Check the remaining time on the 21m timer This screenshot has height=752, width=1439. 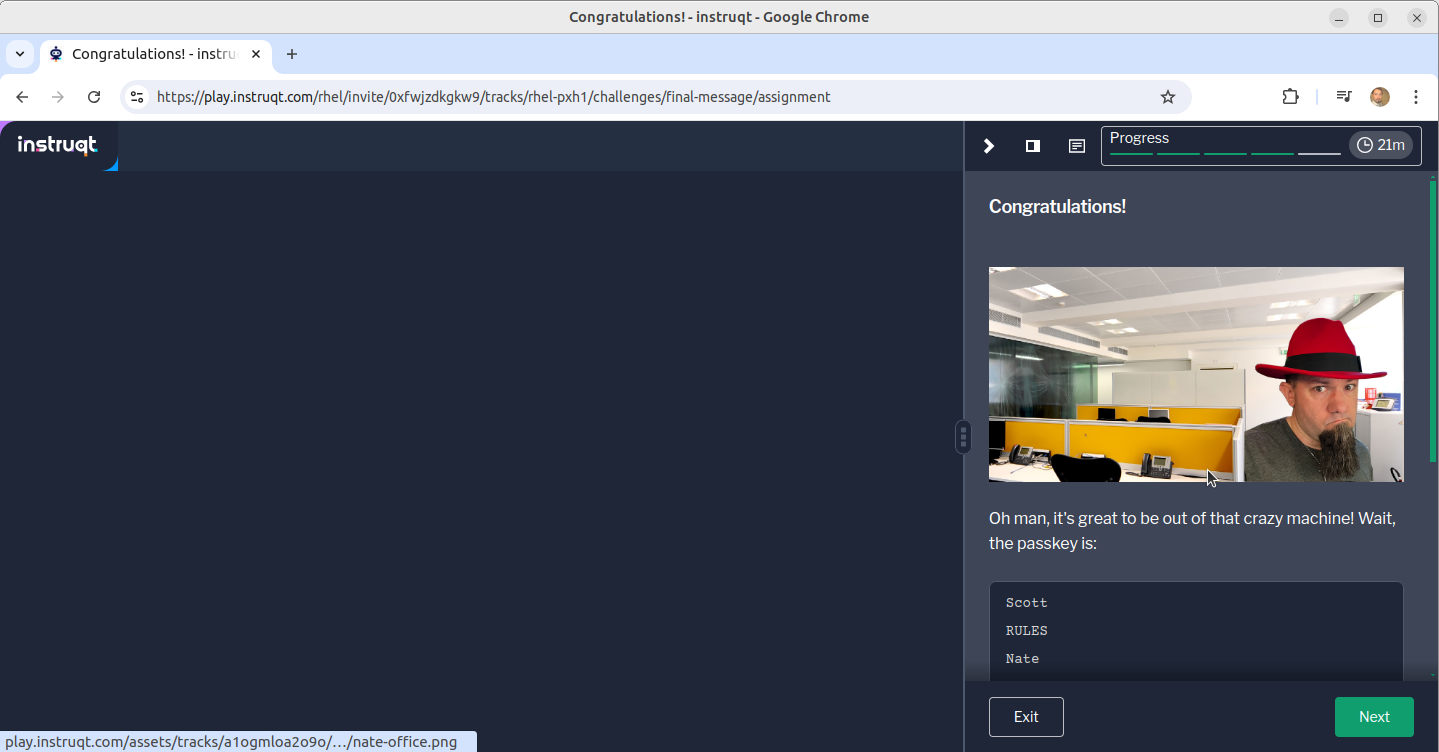[x=1380, y=144]
